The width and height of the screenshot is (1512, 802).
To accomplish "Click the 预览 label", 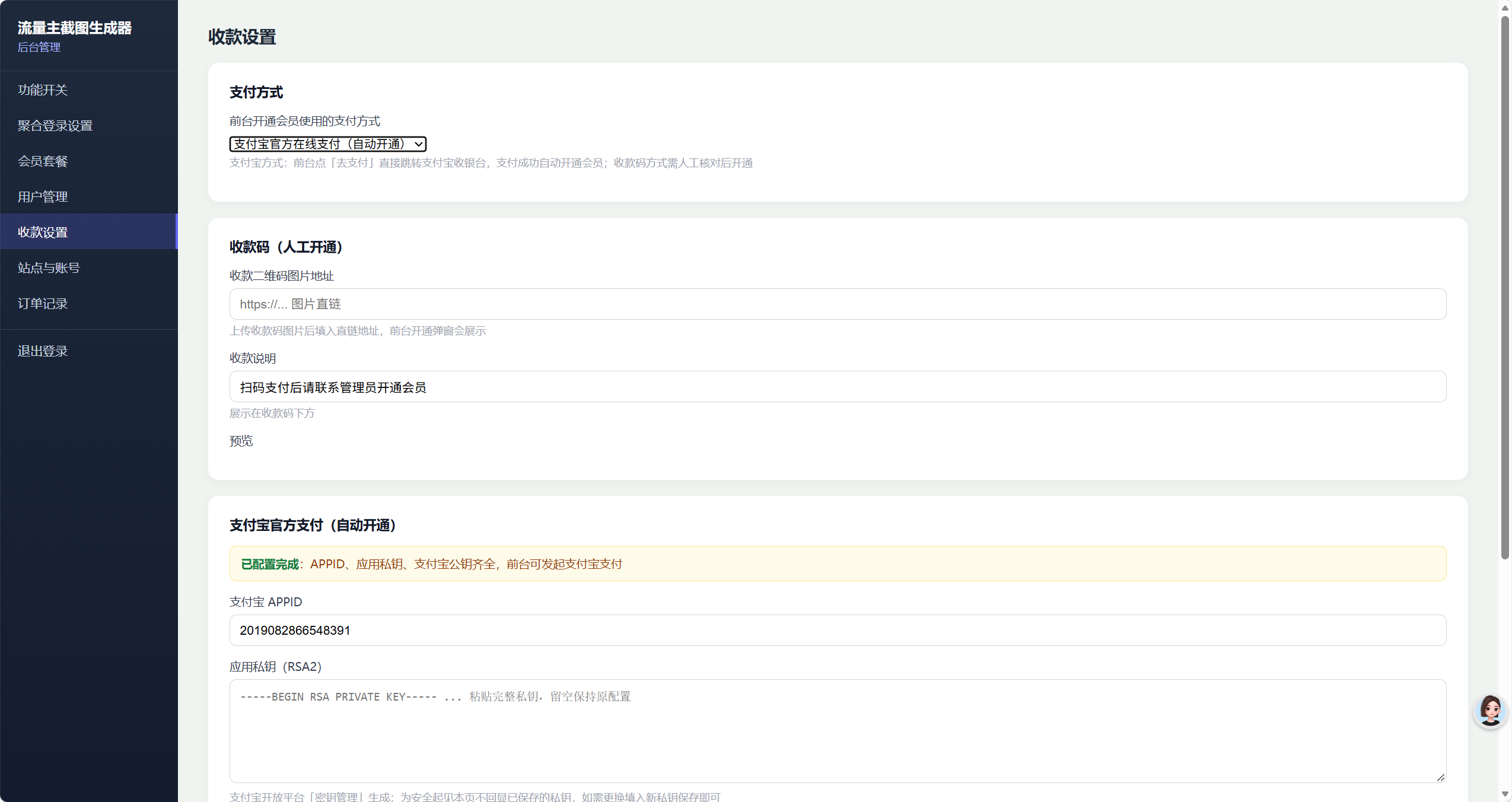I will tap(241, 441).
